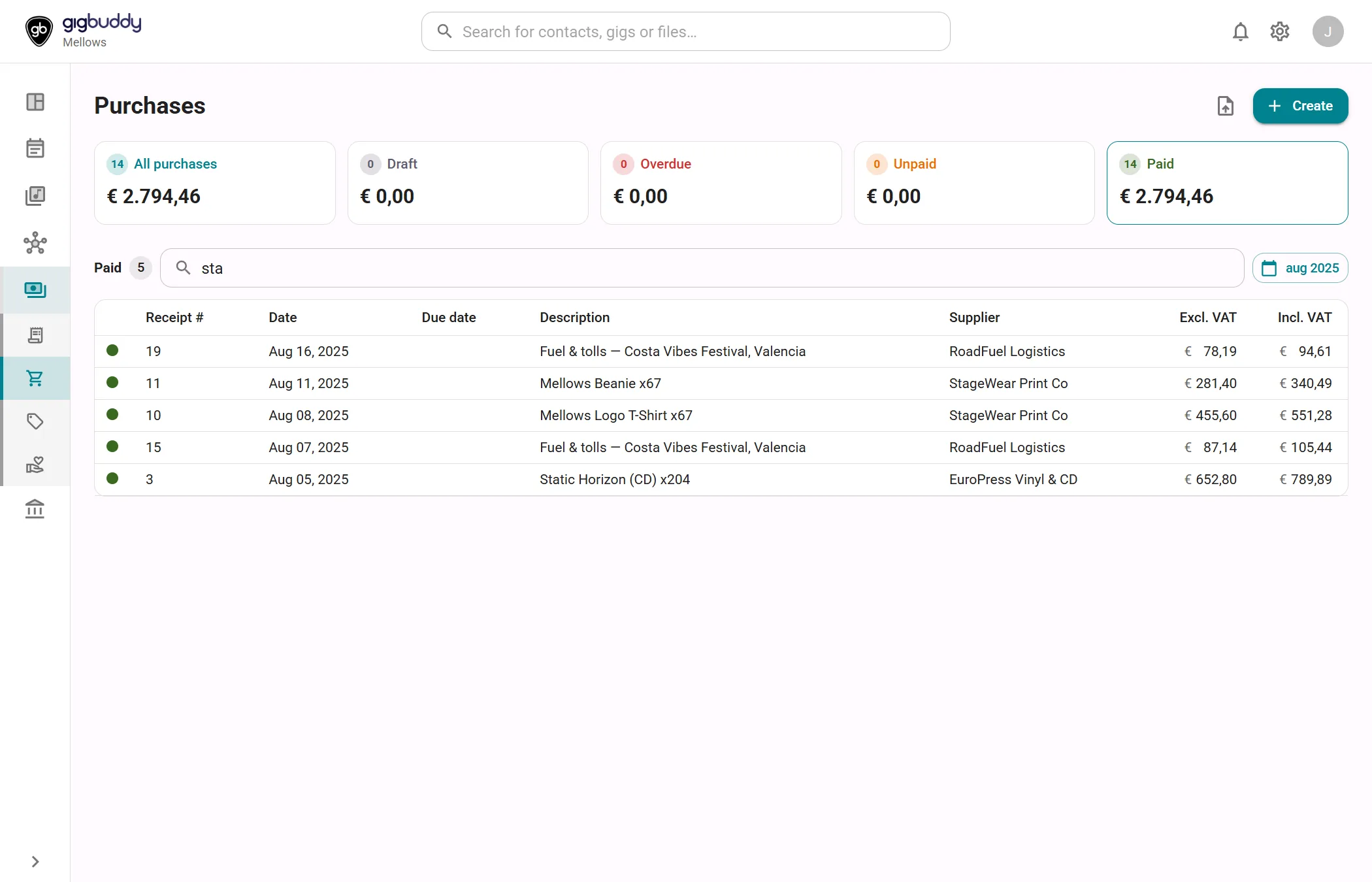The height and width of the screenshot is (882, 1372).
Task: Open the Mellows Logo T-Shirt x67 purchase
Action: (x=721, y=416)
